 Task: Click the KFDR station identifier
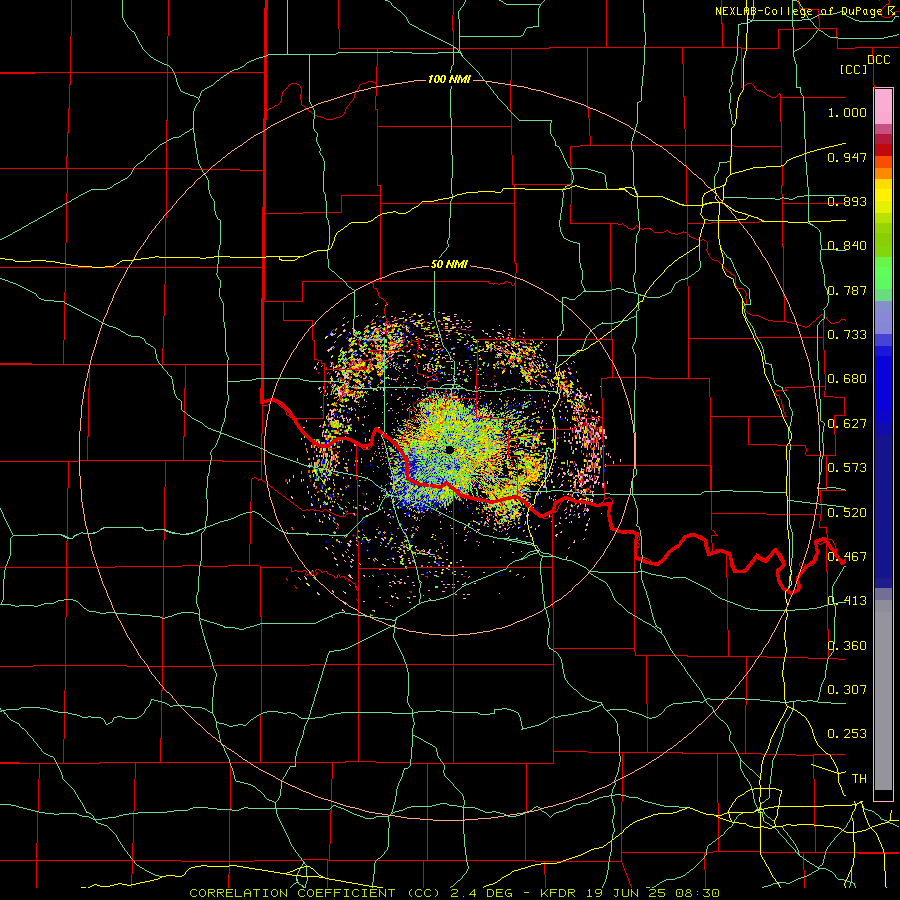(559, 893)
